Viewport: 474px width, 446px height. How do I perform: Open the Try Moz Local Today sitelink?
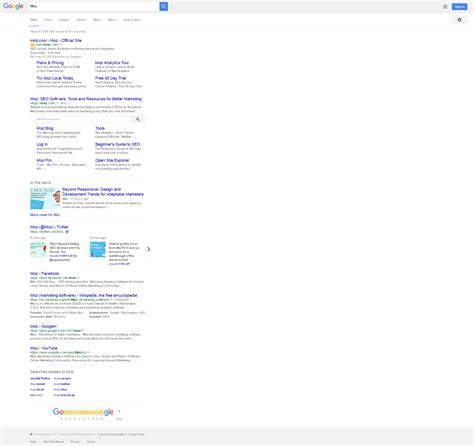(x=55, y=78)
